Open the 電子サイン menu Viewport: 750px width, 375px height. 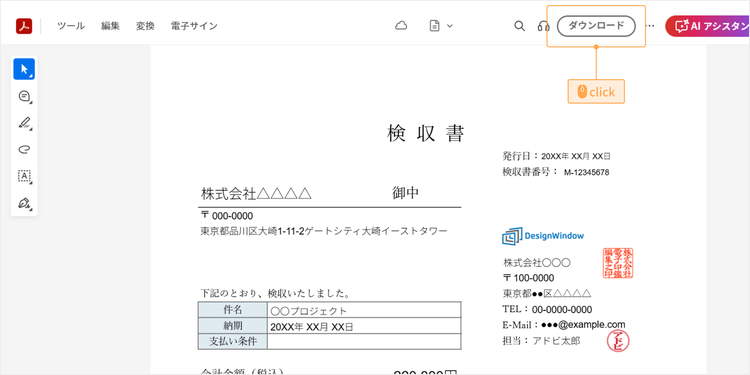pyautogui.click(x=194, y=26)
